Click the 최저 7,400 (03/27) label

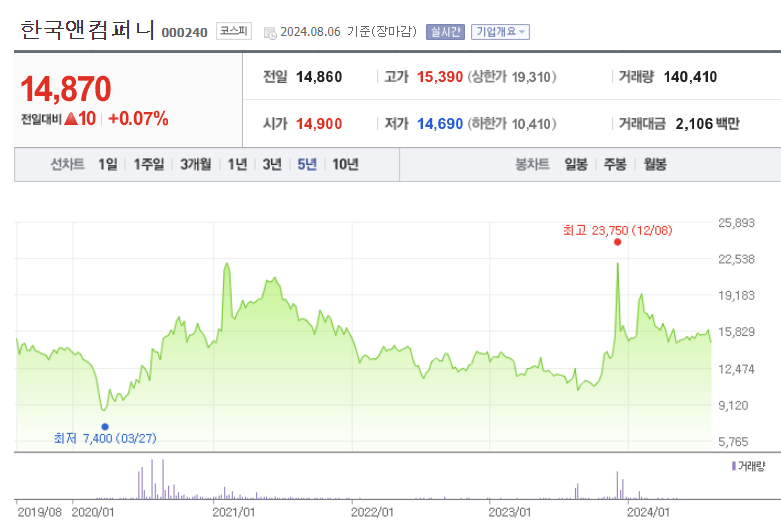[105, 438]
